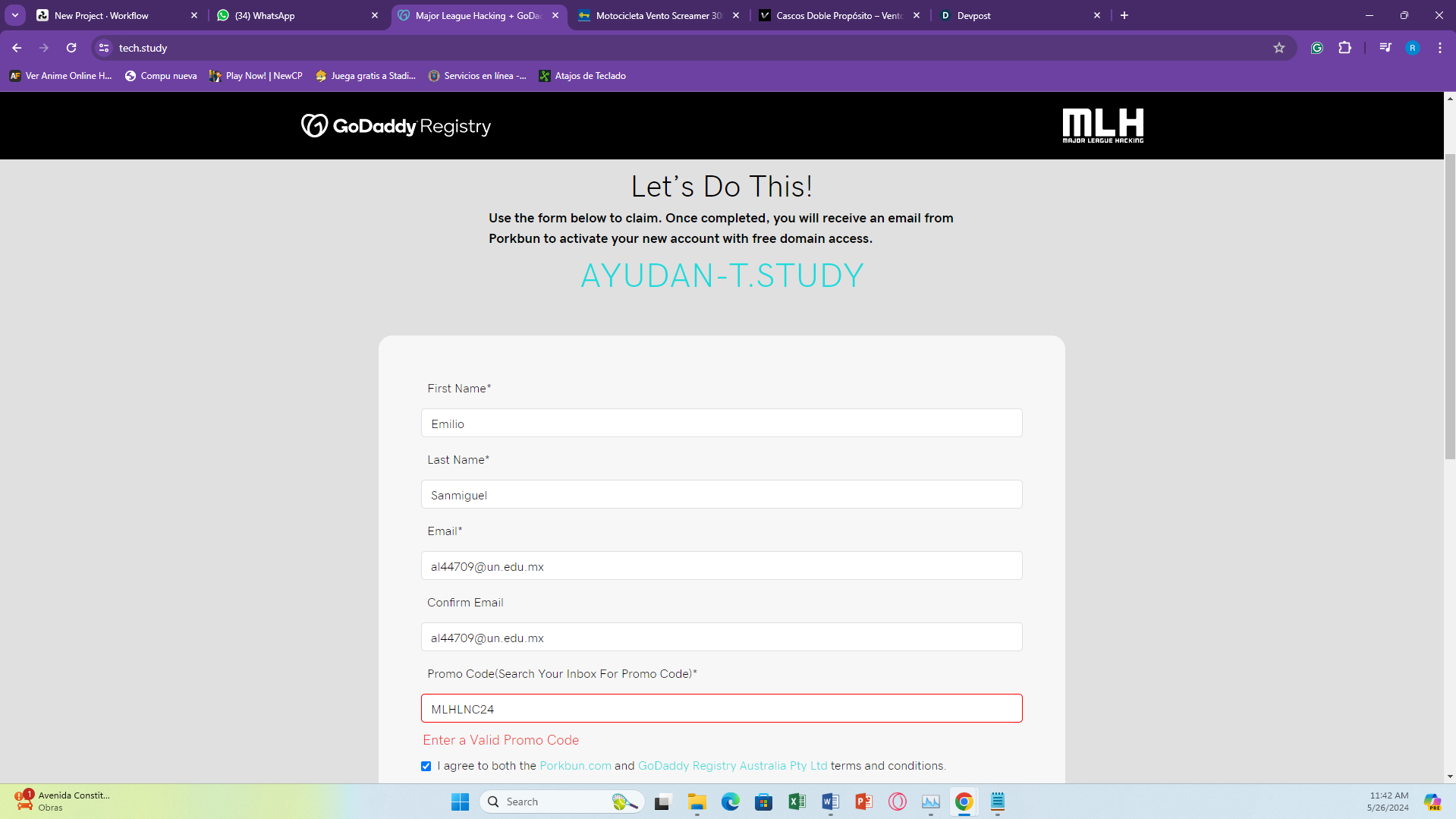
Task: Bookmark this page with star icon
Action: pyautogui.click(x=1279, y=48)
